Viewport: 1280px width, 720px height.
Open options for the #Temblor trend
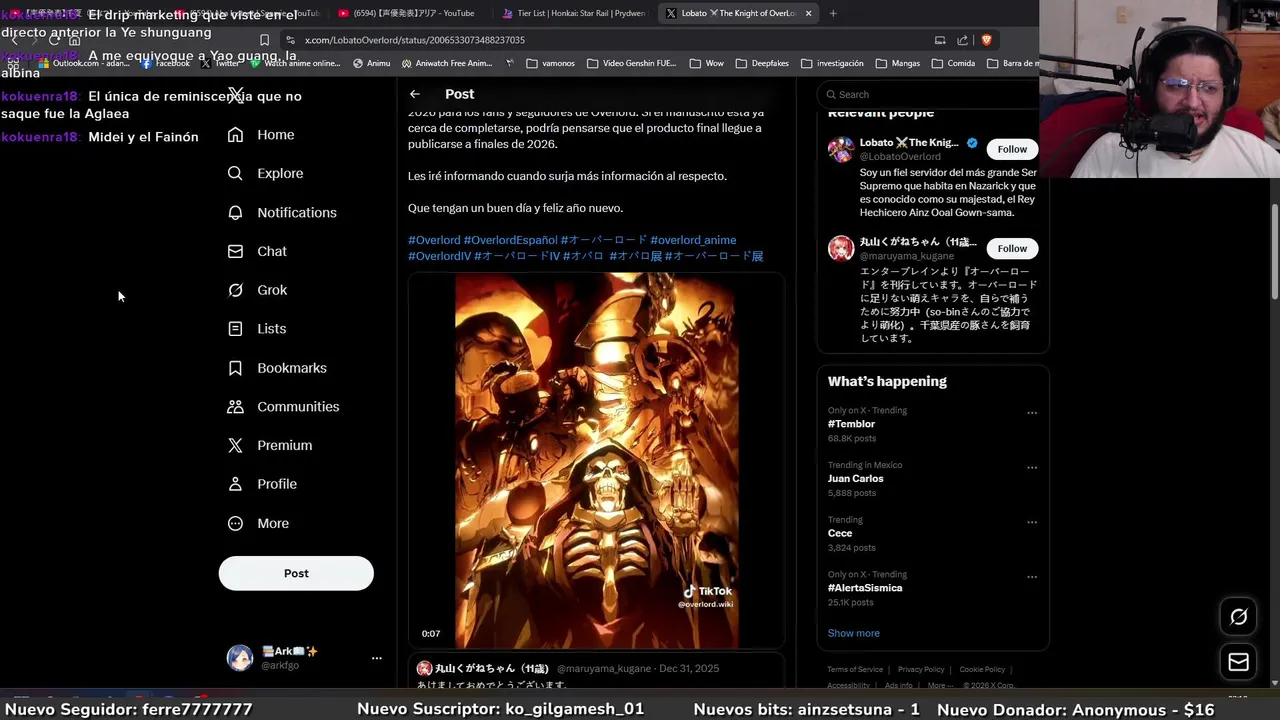pyautogui.click(x=1032, y=413)
